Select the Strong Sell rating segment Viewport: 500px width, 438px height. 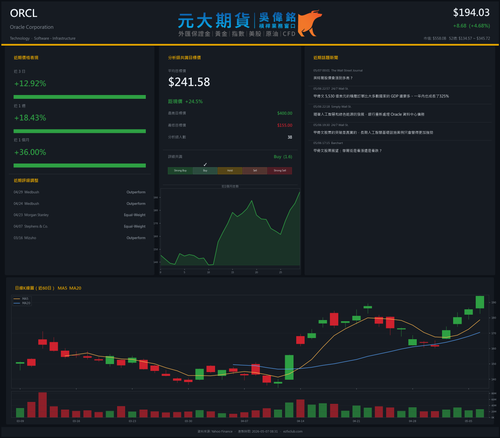coord(280,171)
